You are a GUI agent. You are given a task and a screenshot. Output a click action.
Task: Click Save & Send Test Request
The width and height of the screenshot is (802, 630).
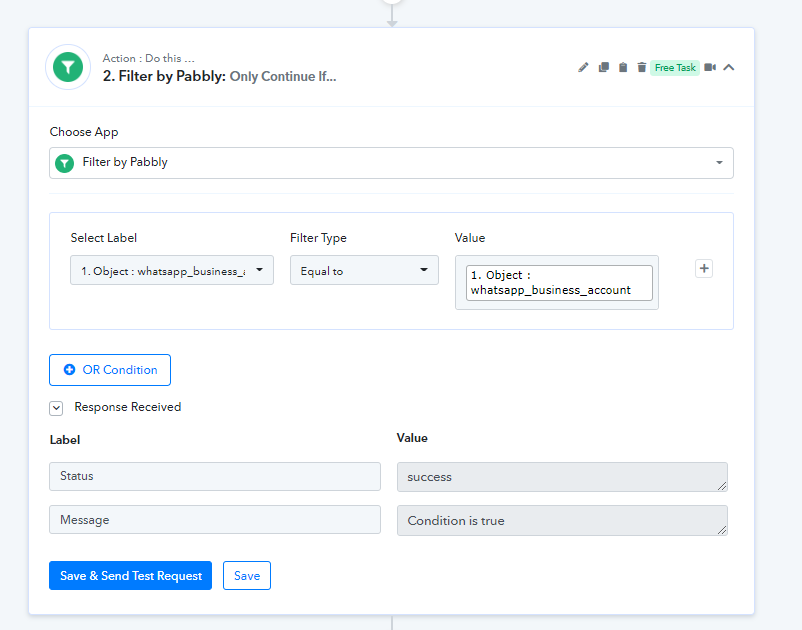click(130, 576)
